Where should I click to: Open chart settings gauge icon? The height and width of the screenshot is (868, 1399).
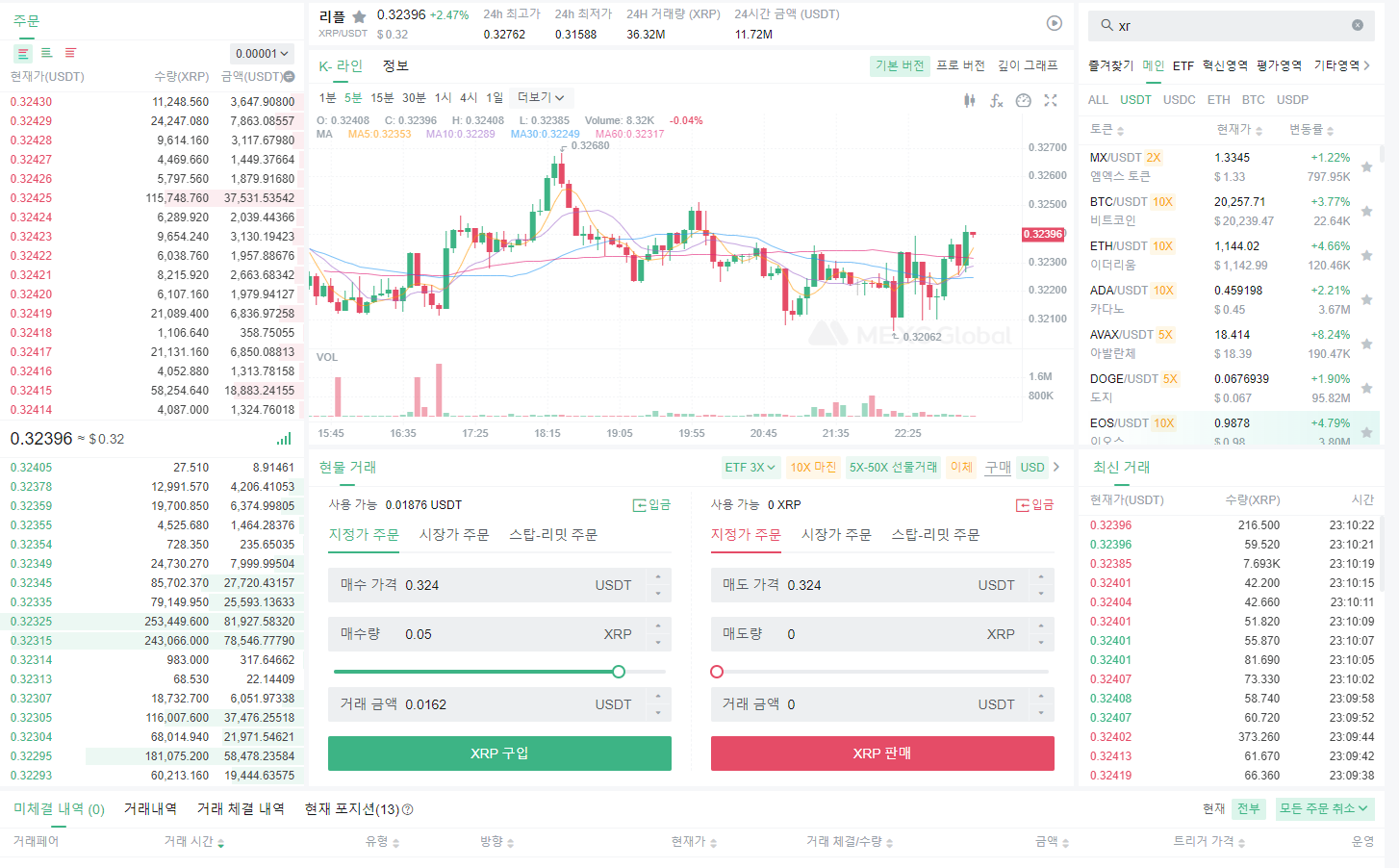1024,100
